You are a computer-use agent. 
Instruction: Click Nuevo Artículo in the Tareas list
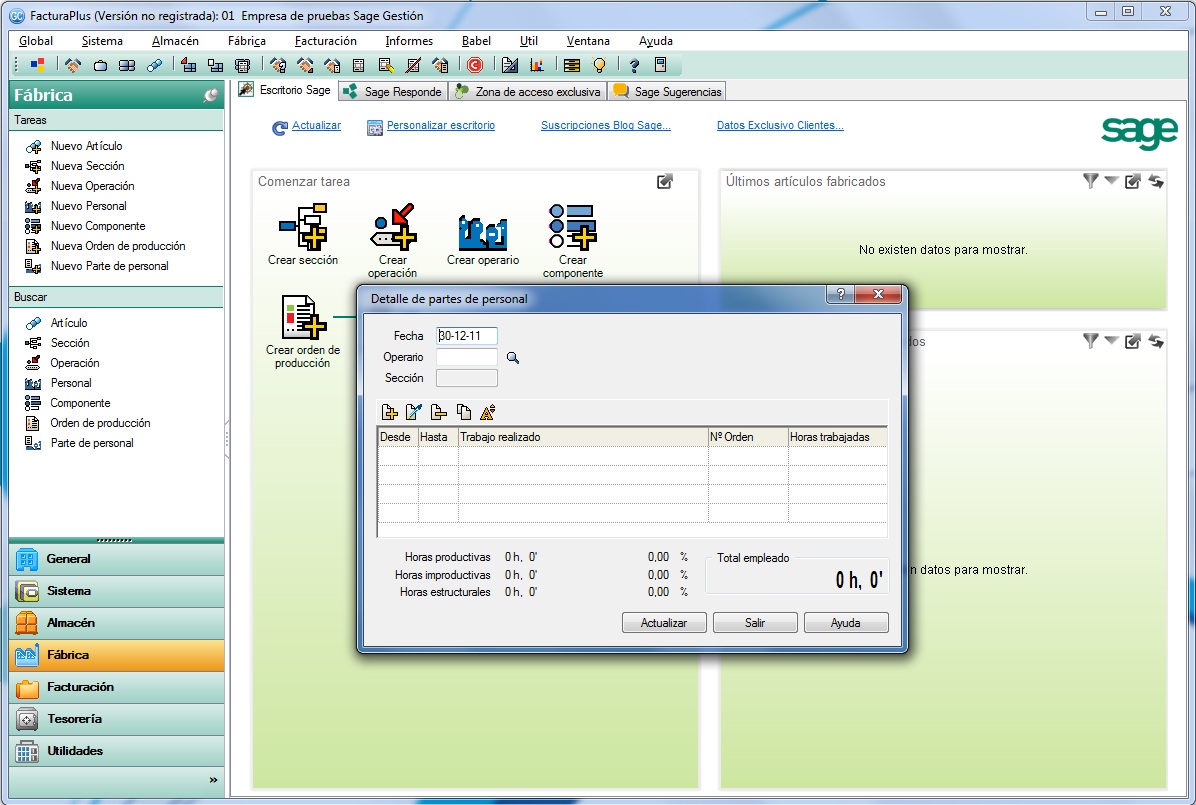pos(86,146)
